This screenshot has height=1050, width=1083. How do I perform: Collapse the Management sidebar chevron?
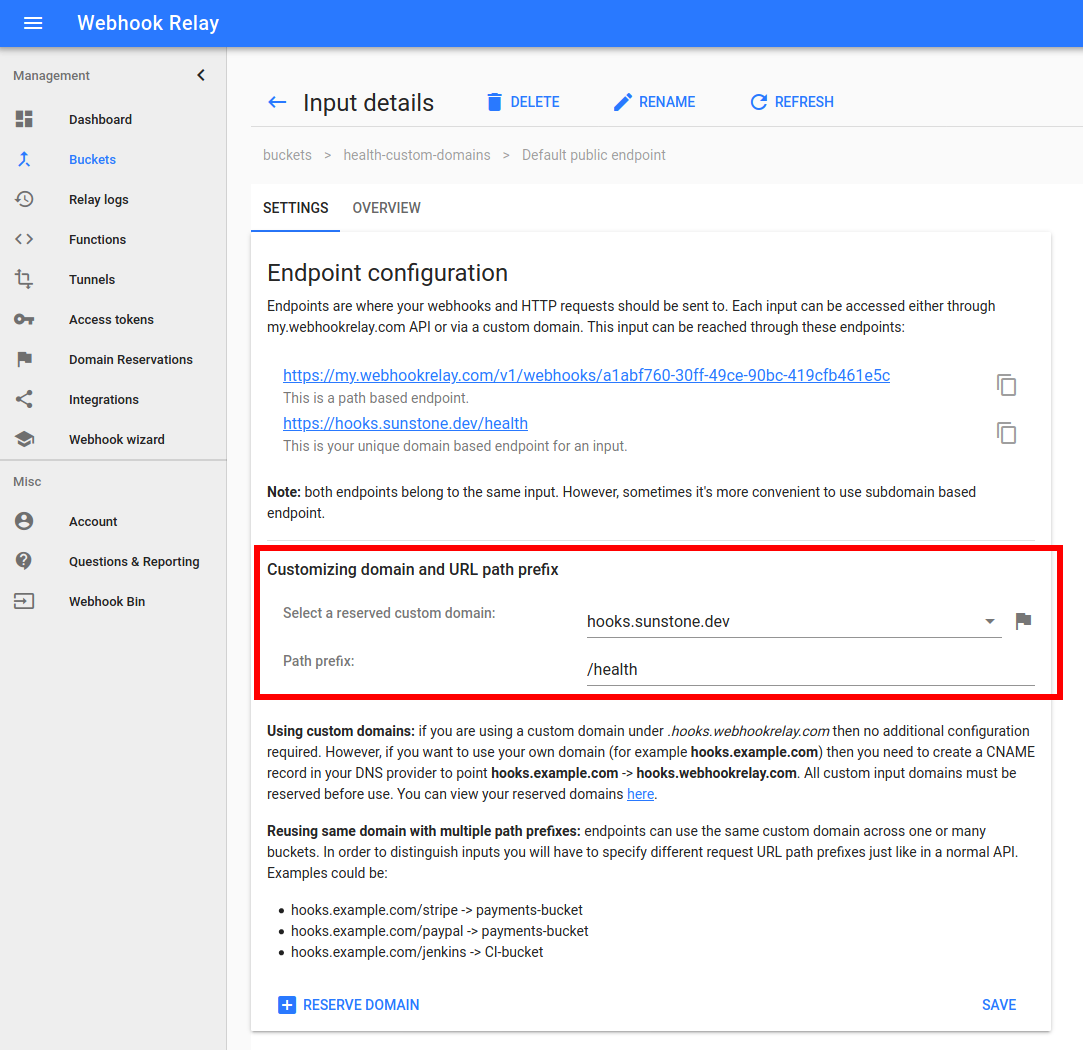tap(201, 75)
